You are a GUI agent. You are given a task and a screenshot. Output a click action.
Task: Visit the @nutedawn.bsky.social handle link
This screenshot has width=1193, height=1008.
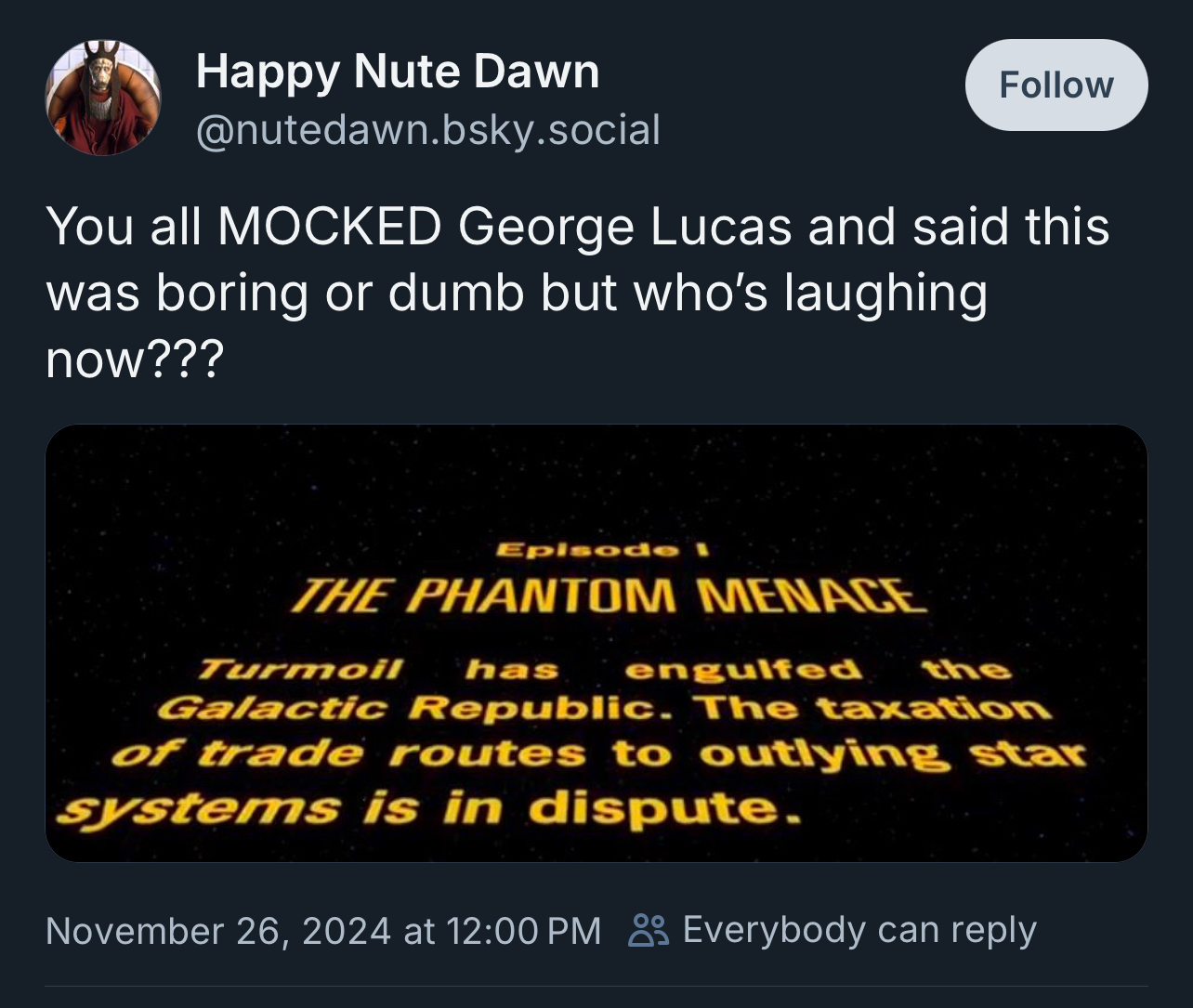point(427,129)
